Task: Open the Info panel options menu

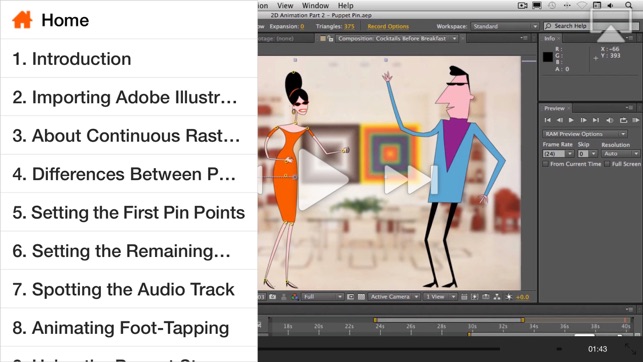Action: (629, 38)
